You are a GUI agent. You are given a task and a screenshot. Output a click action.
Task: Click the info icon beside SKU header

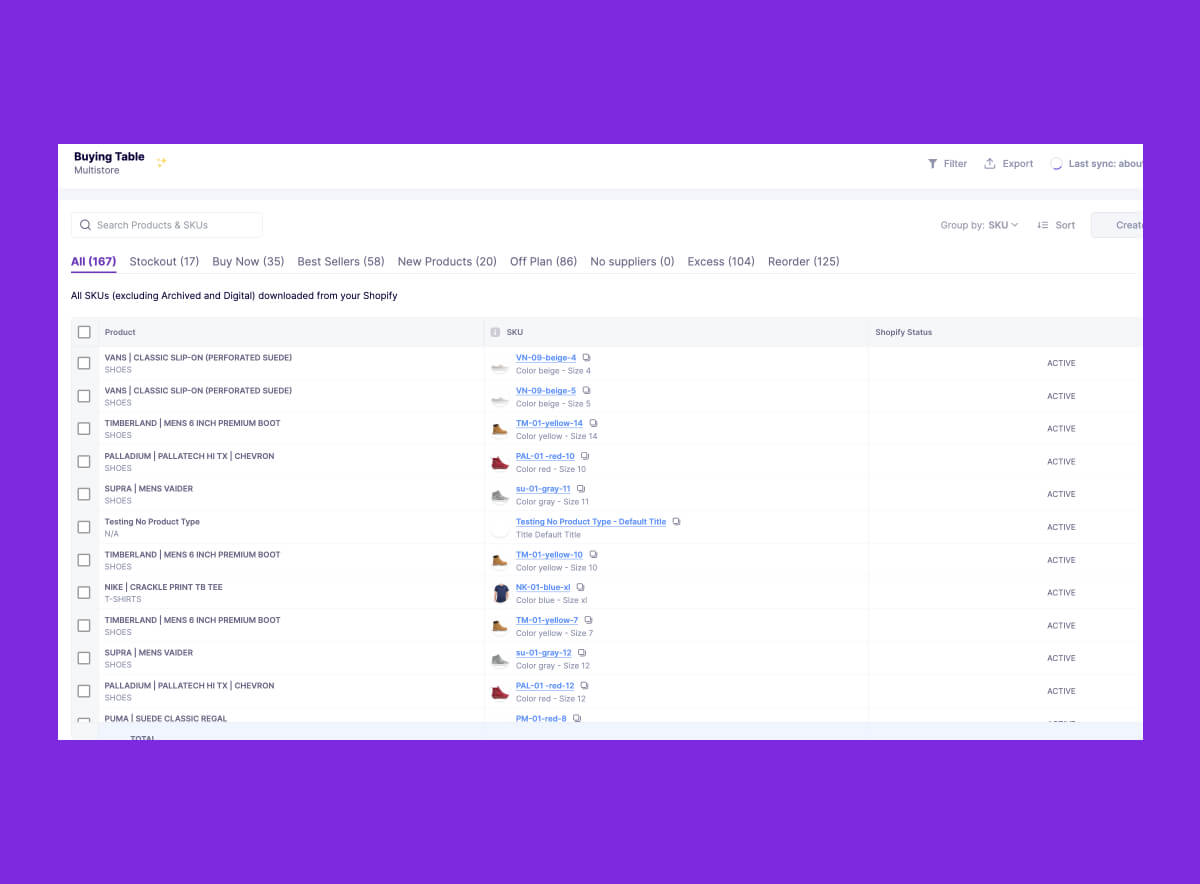[x=495, y=332]
